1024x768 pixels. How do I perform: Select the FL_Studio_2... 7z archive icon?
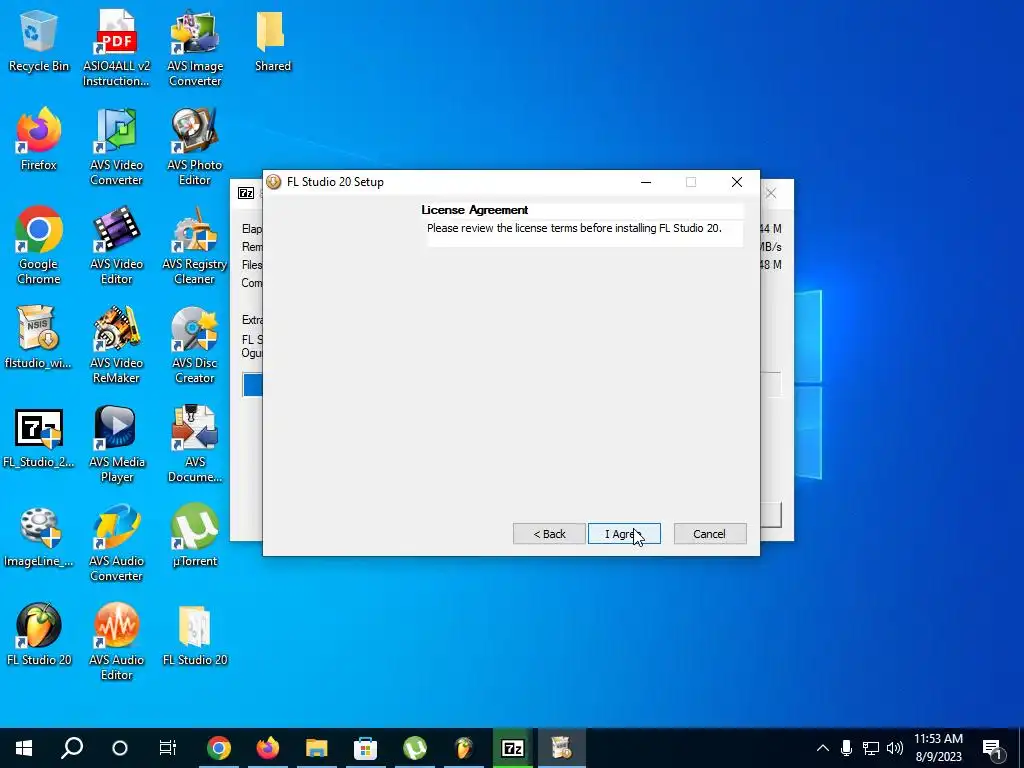(x=39, y=438)
